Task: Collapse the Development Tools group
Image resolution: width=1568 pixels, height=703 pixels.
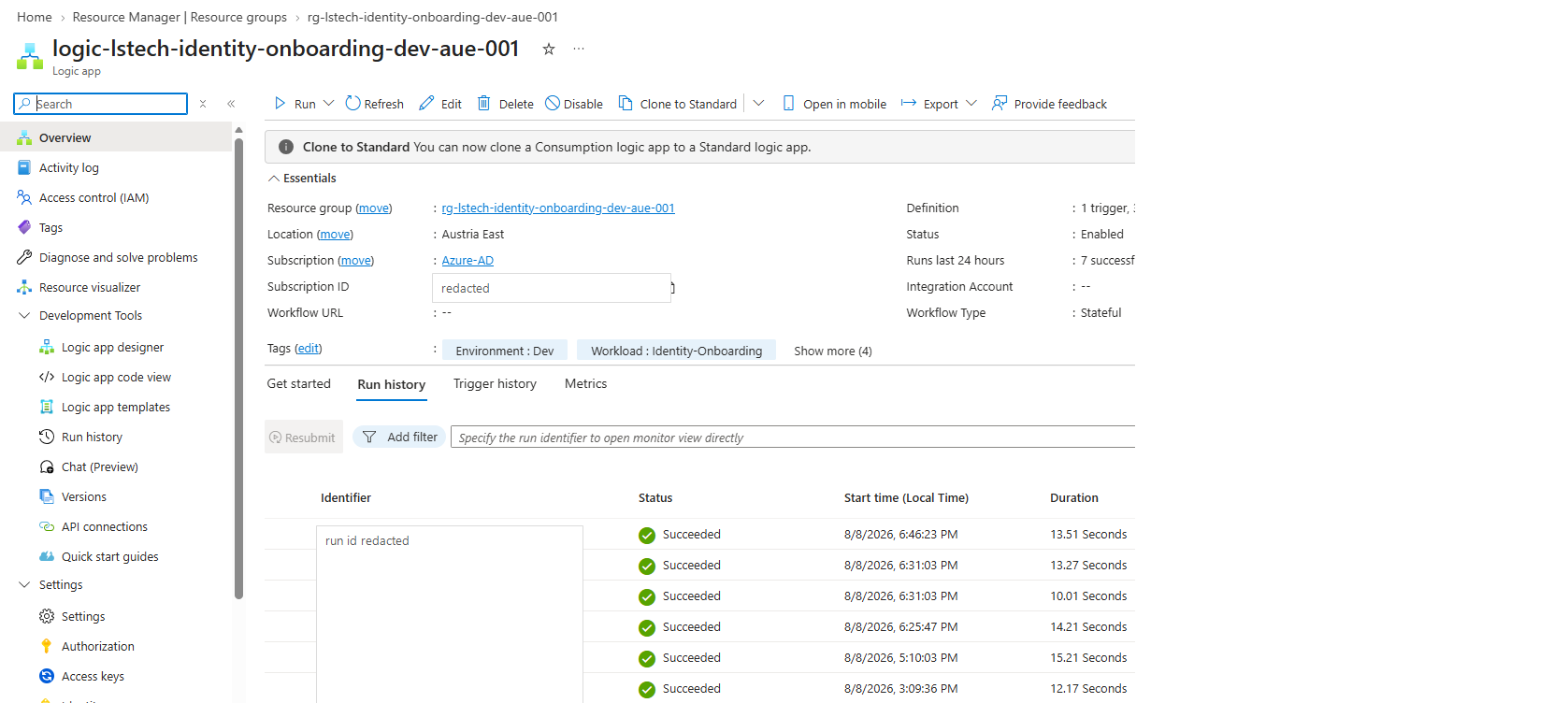Action: 24,316
